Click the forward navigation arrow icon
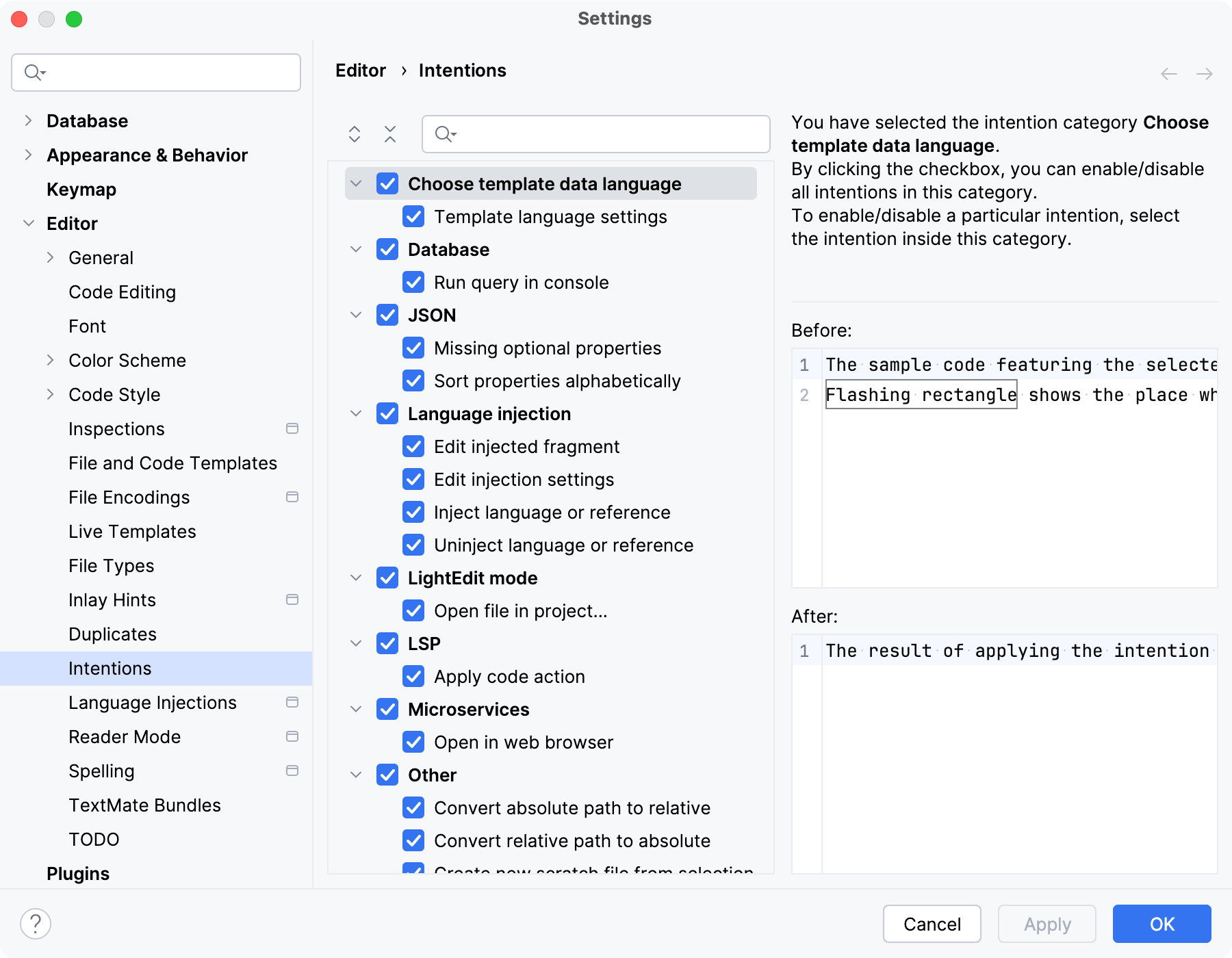Image resolution: width=1232 pixels, height=958 pixels. point(1205,74)
